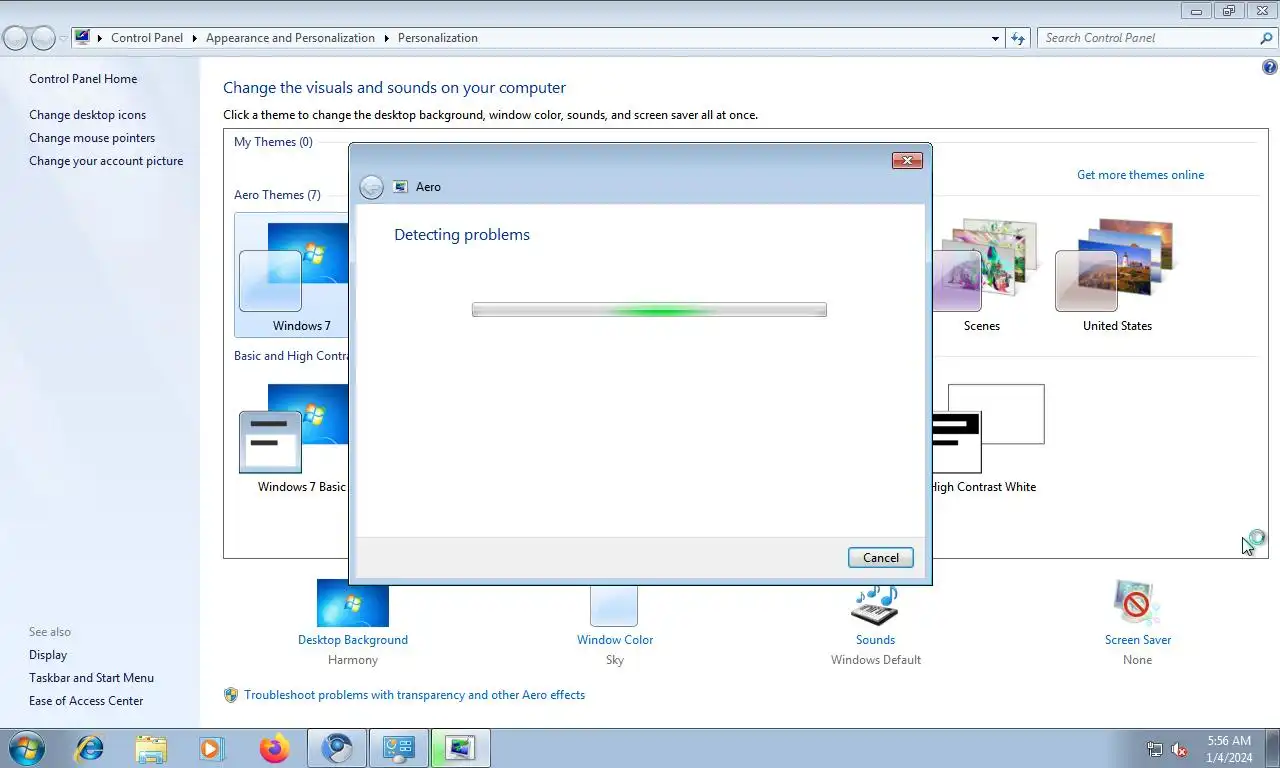Open Windows Media Player from taskbar
Viewport: 1280px width, 768px height.
click(212, 748)
